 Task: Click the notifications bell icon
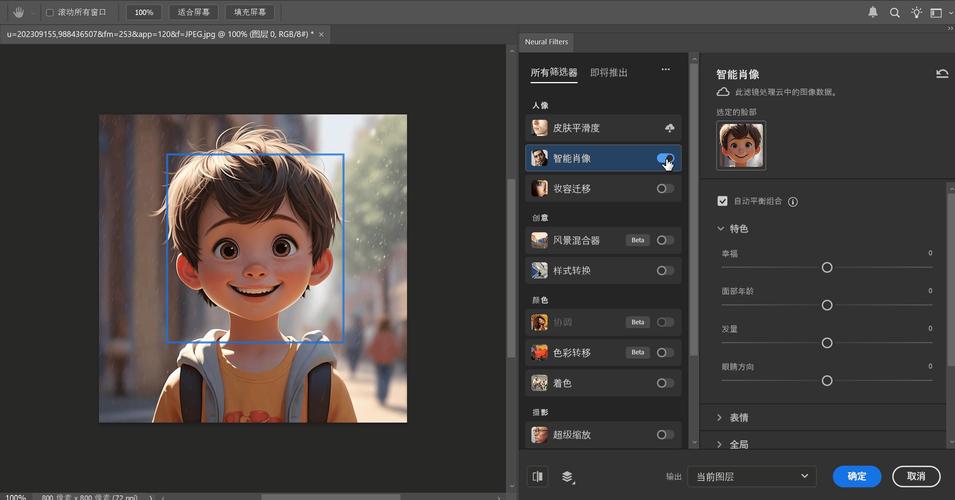872,12
